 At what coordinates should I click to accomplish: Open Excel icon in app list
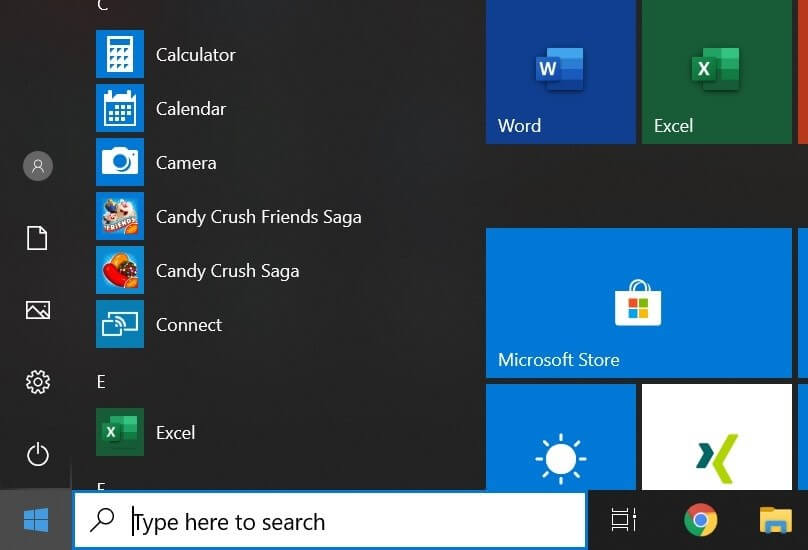(x=120, y=432)
